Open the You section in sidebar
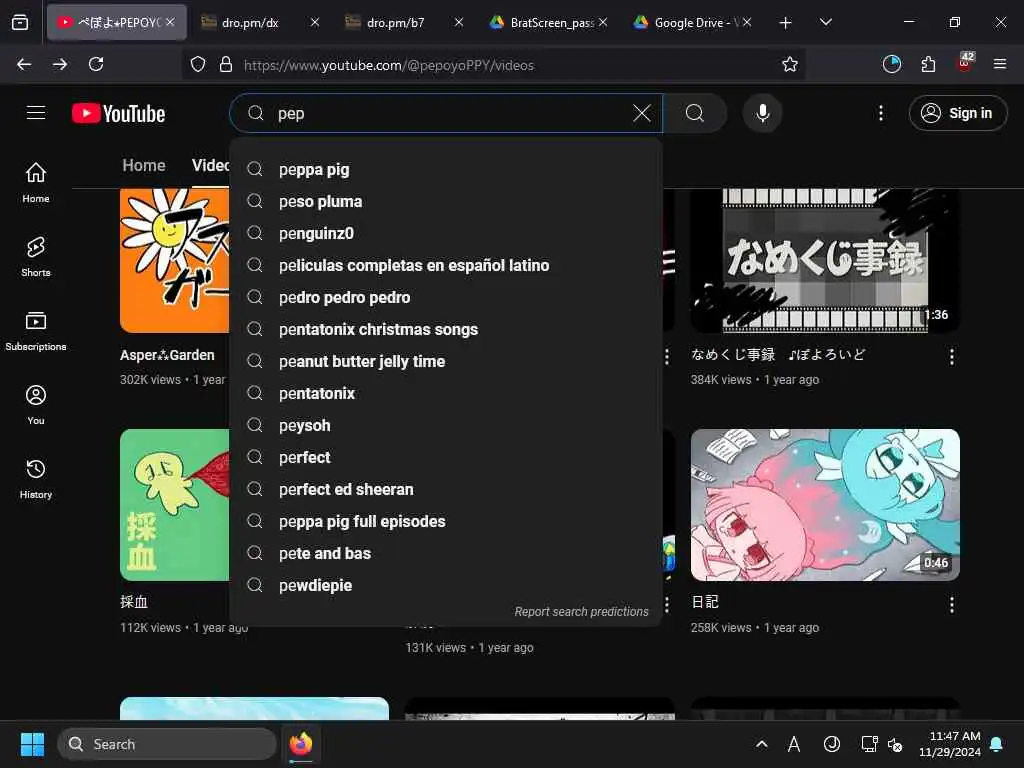The image size is (1024, 768). (x=36, y=405)
